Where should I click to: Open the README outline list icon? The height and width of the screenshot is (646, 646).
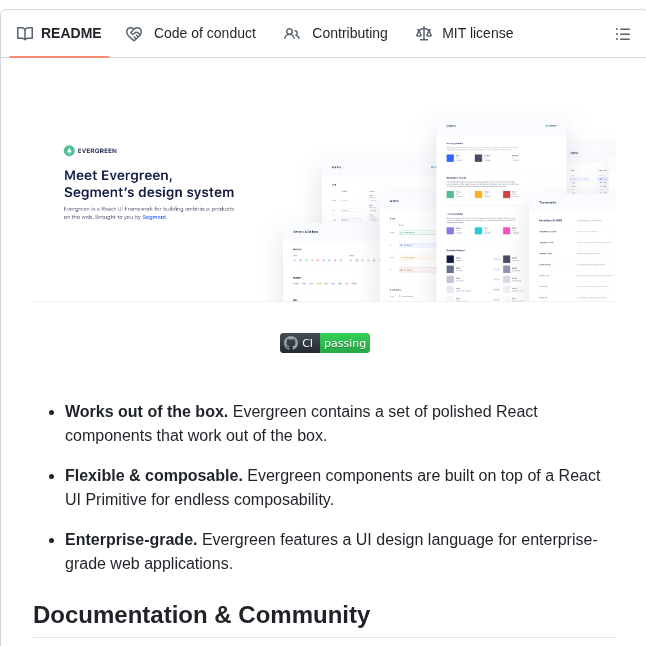click(623, 34)
